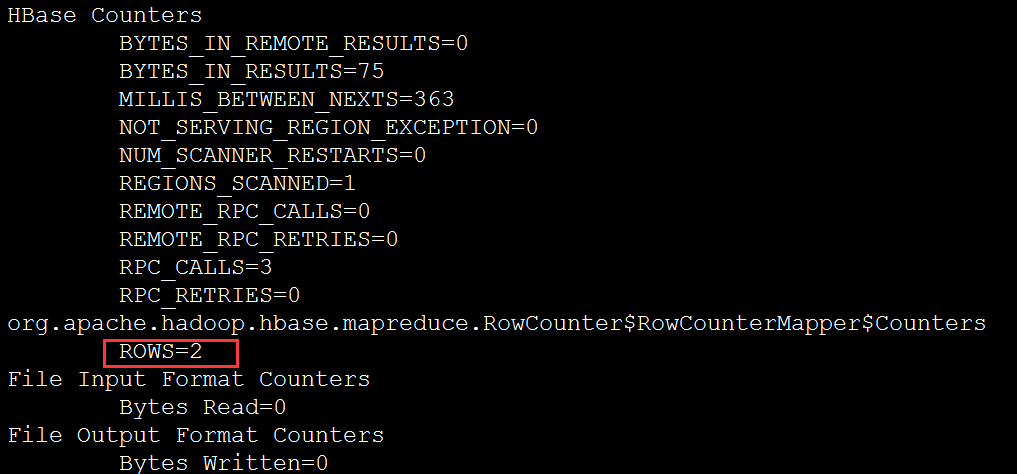Click the RPC_CALLS=3 counter
This screenshot has width=1017, height=474.
tap(195, 267)
